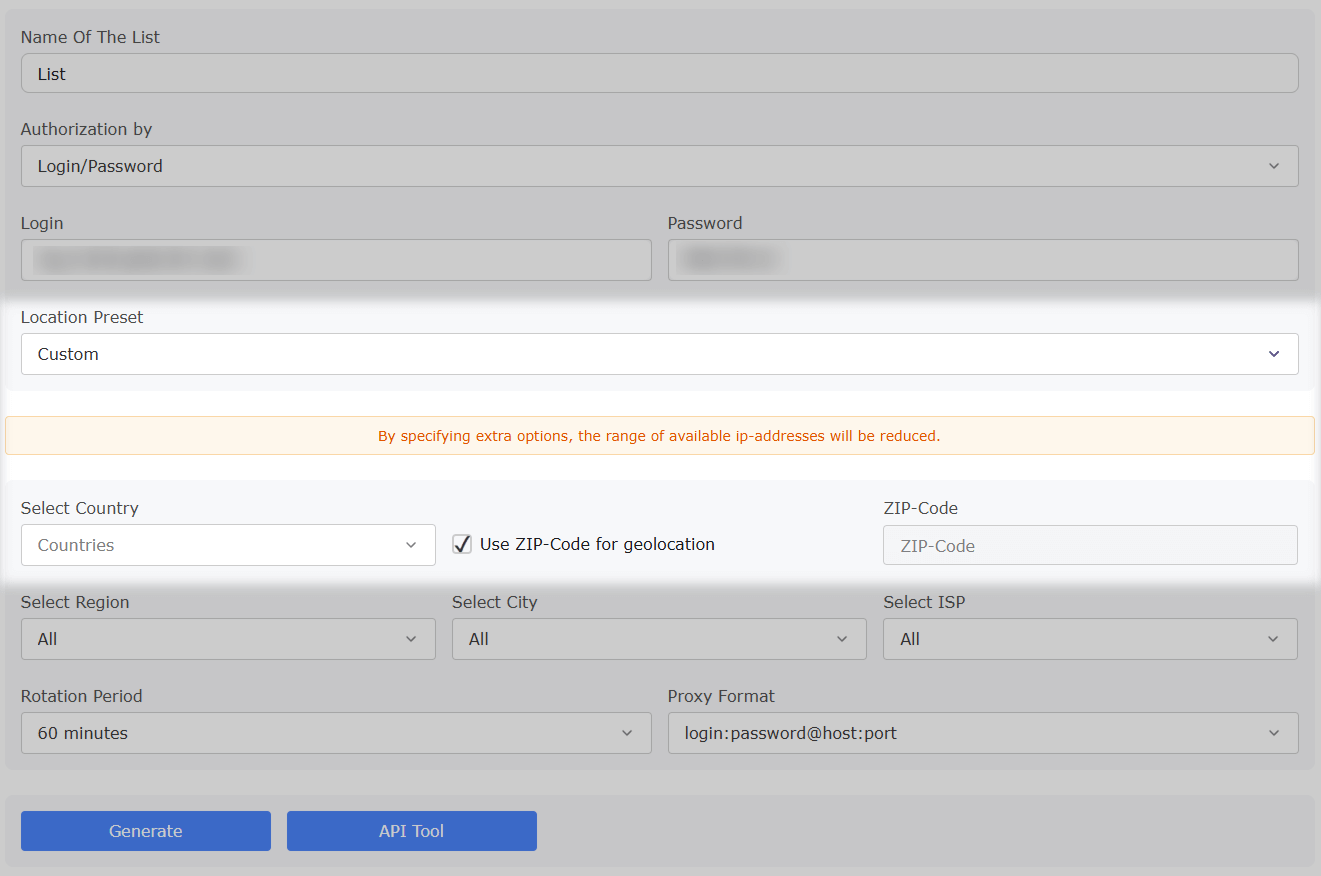This screenshot has width=1321, height=876.
Task: Click the Name Of The List field
Action: [660, 72]
